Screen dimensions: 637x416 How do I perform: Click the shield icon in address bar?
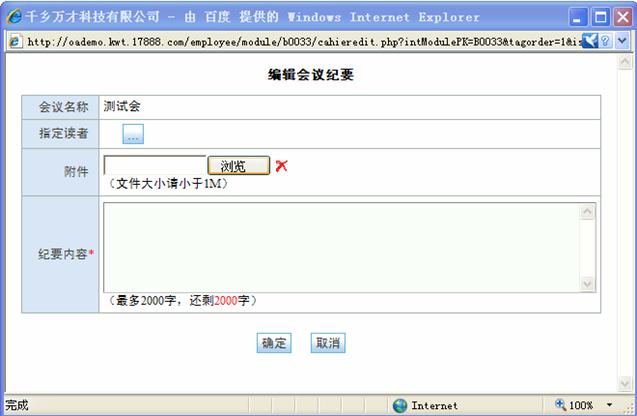[x=605, y=41]
